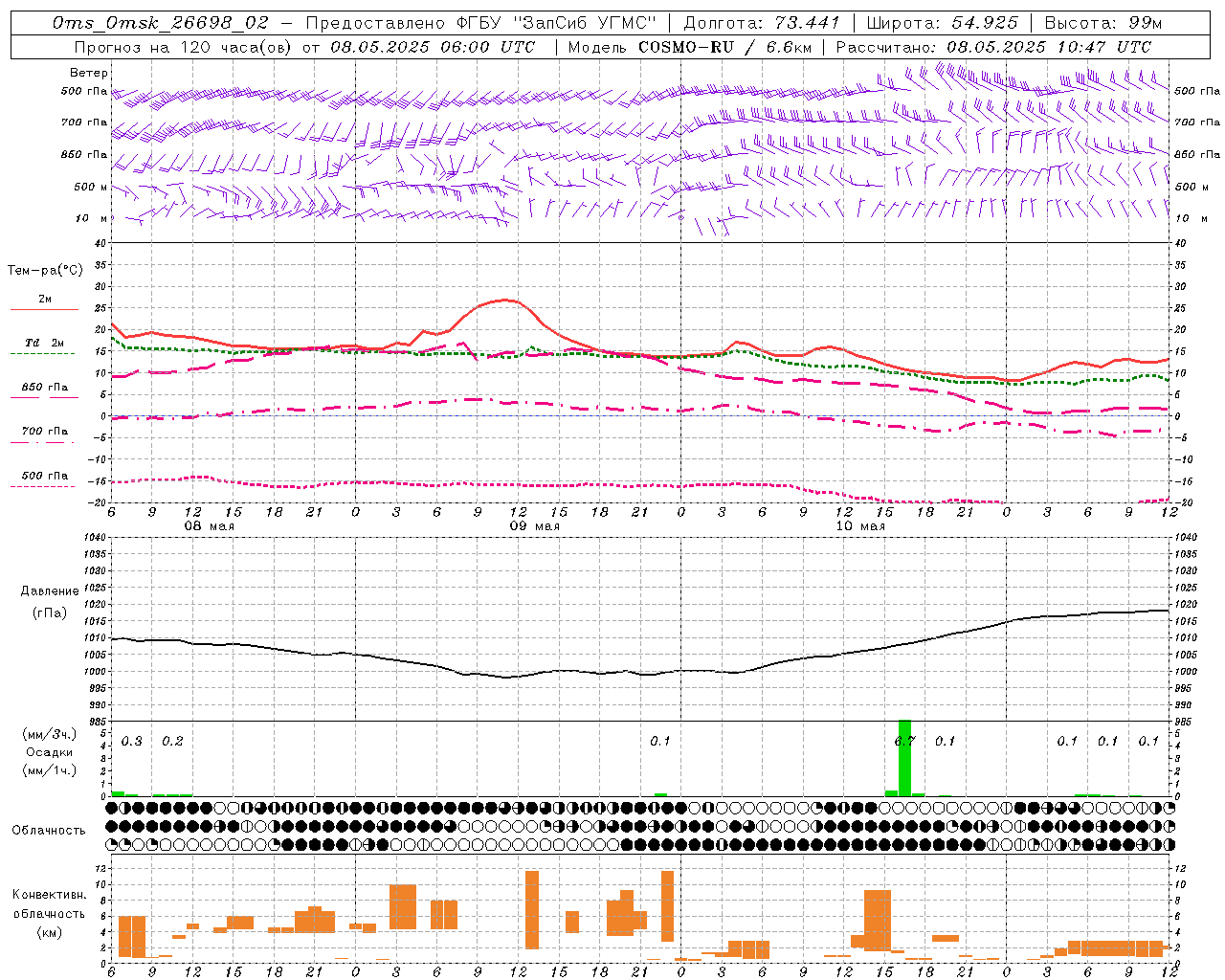The width and height of the screenshot is (1225, 980).
Task: Click the '(мм/1ч.)' unit label
Action: pos(49,770)
